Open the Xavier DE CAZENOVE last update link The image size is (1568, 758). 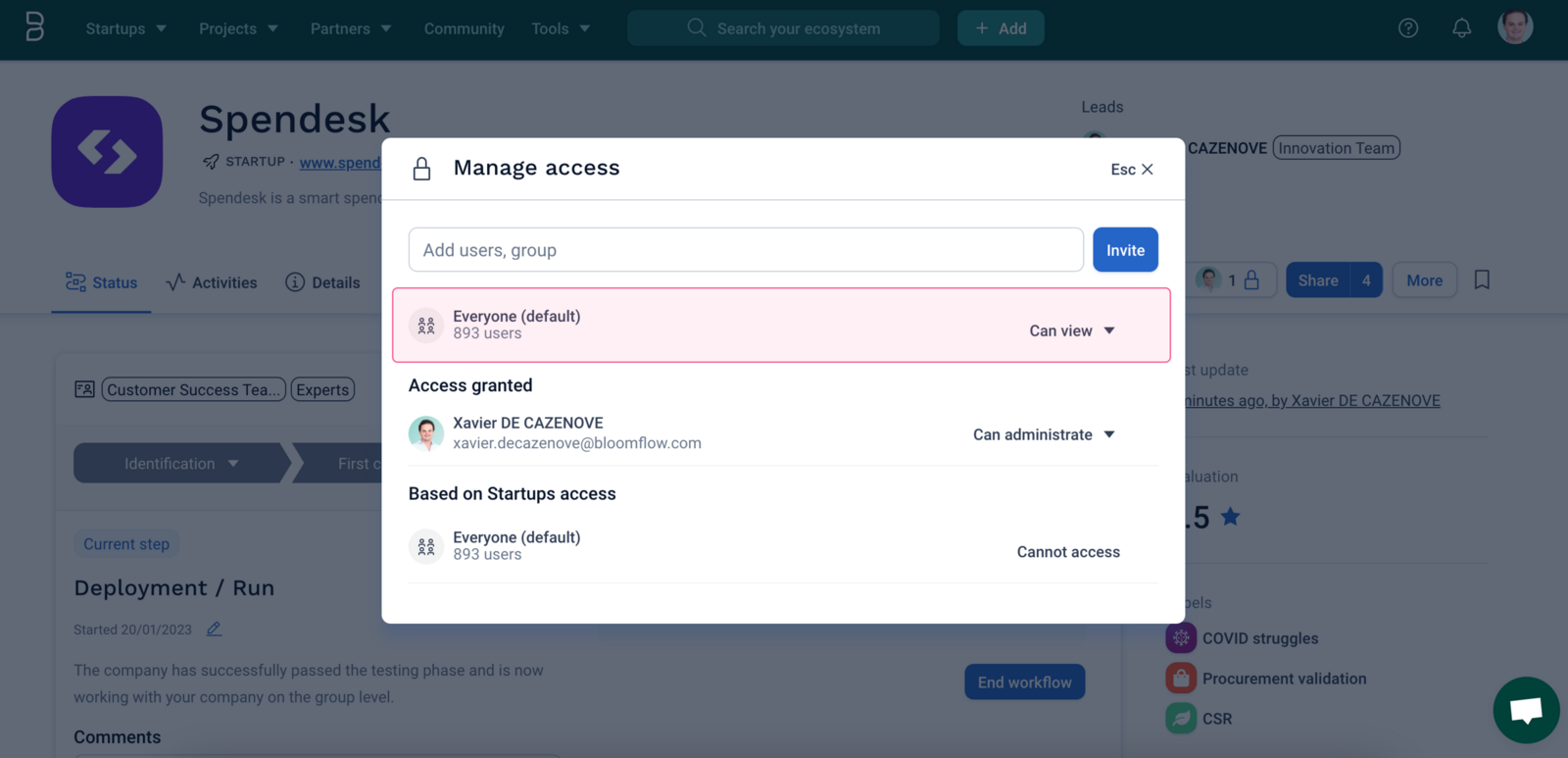click(1312, 400)
